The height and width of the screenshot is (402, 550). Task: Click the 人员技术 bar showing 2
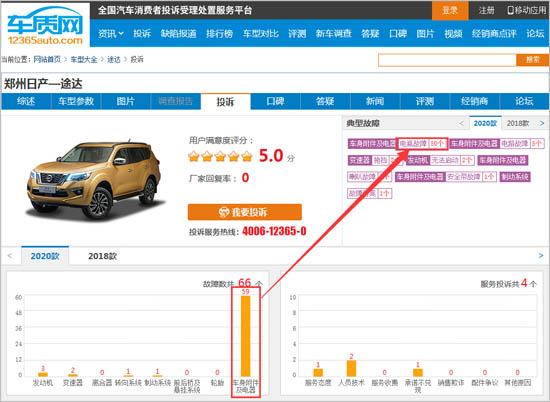coord(351,368)
